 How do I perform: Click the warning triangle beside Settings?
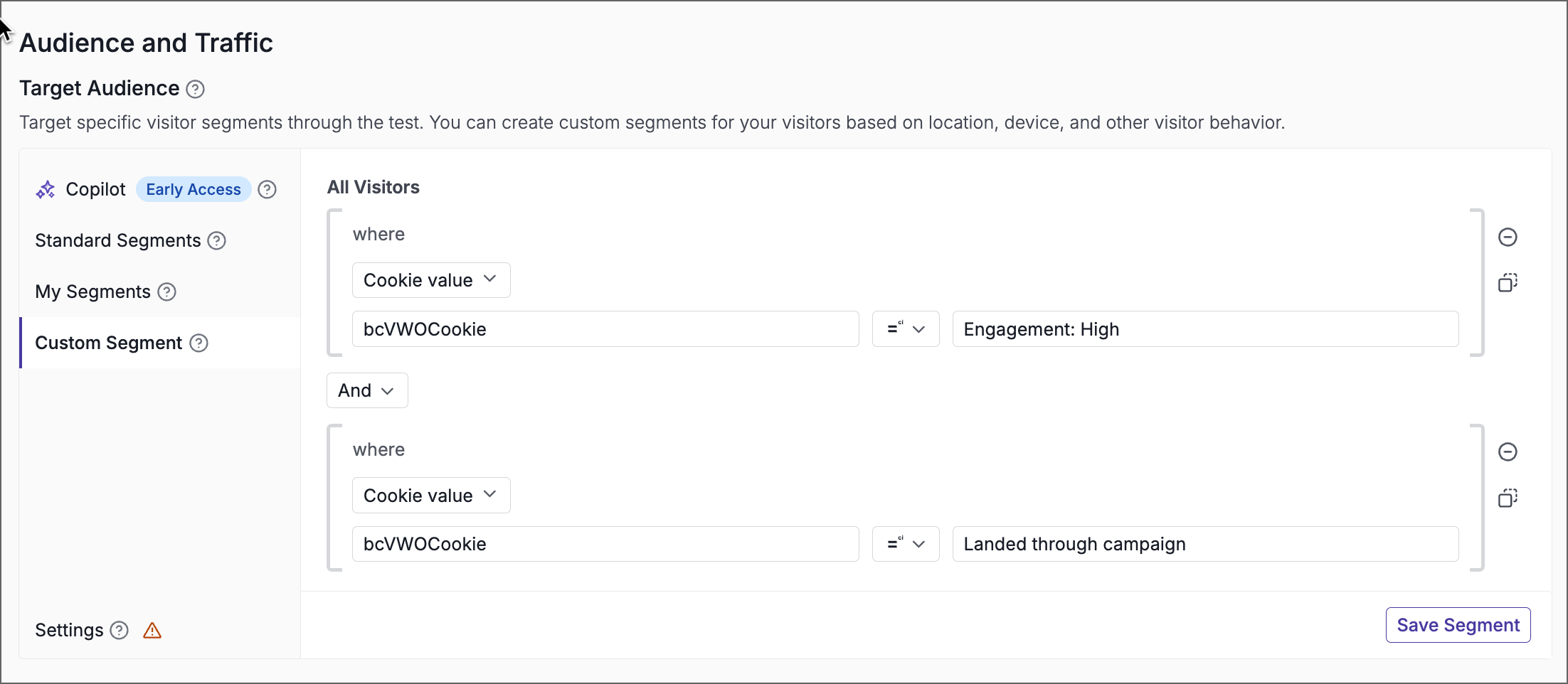pos(152,631)
